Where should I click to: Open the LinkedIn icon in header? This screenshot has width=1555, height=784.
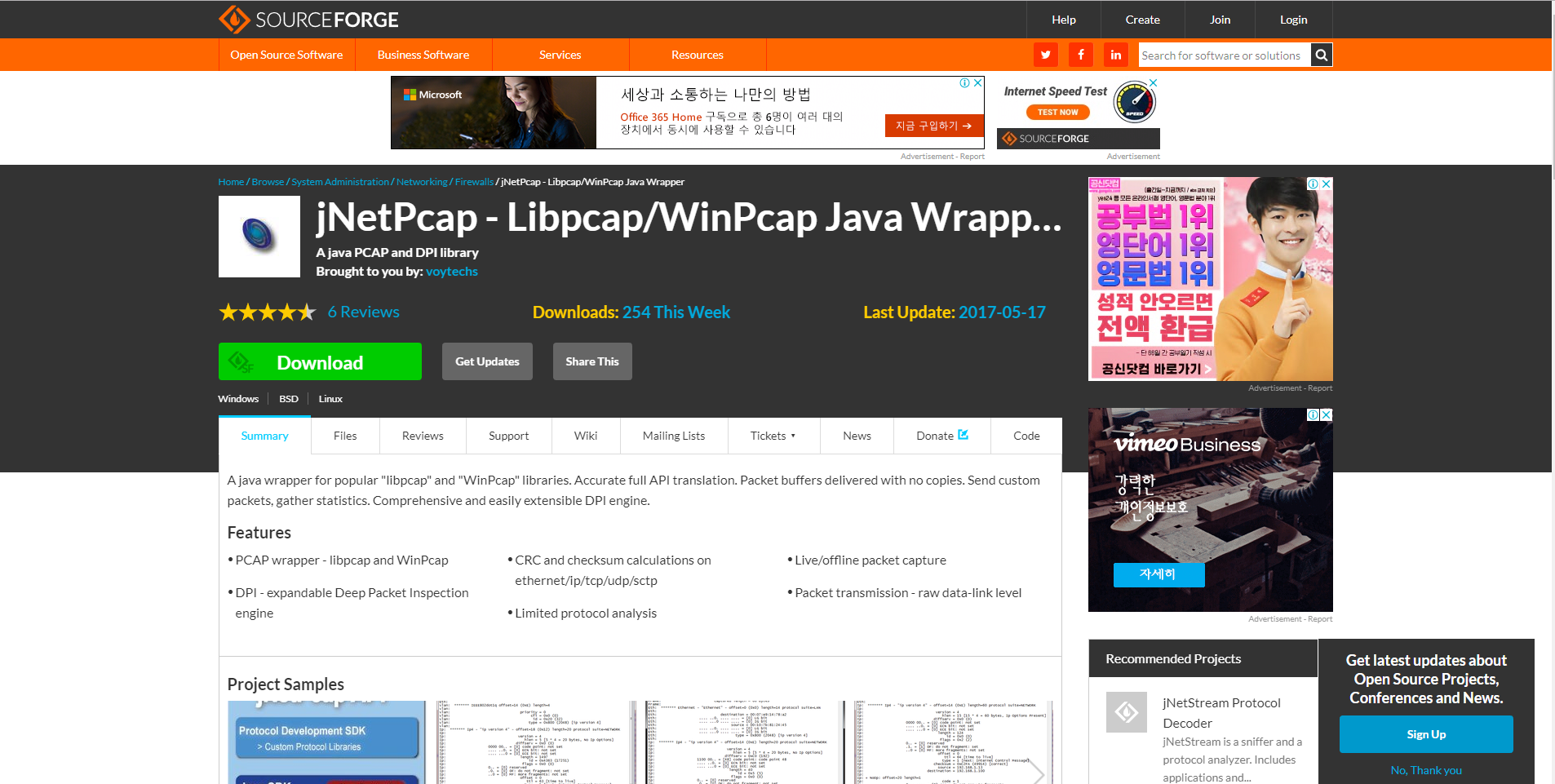1115,55
